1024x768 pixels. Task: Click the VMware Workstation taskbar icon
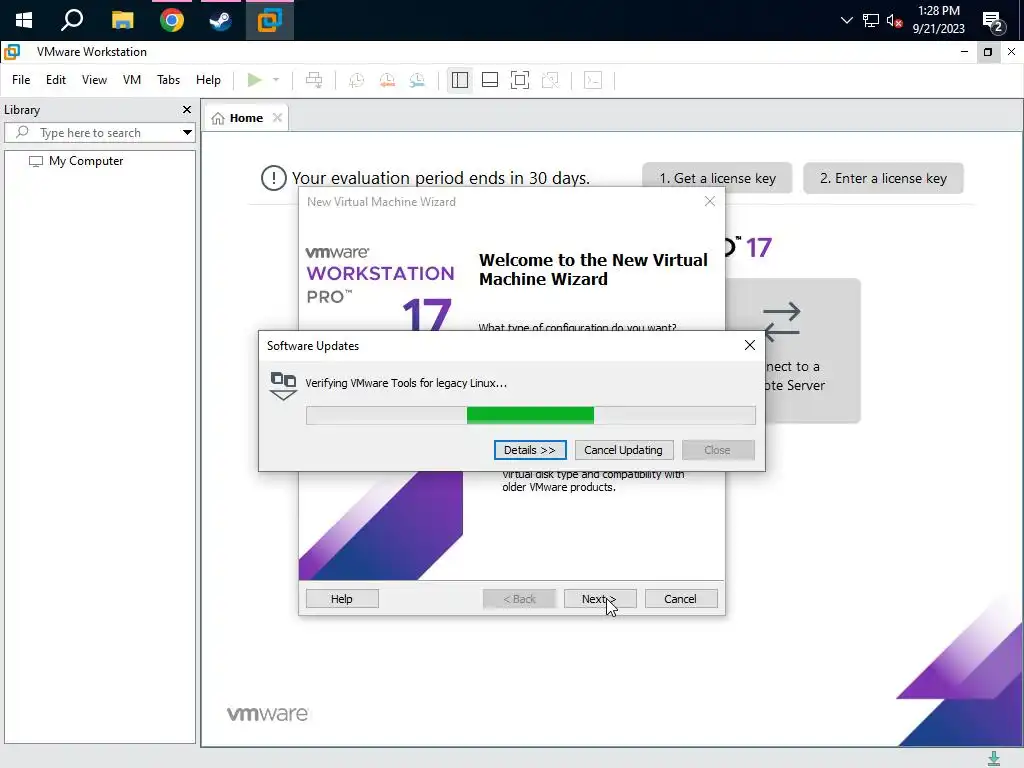pyautogui.click(x=269, y=20)
